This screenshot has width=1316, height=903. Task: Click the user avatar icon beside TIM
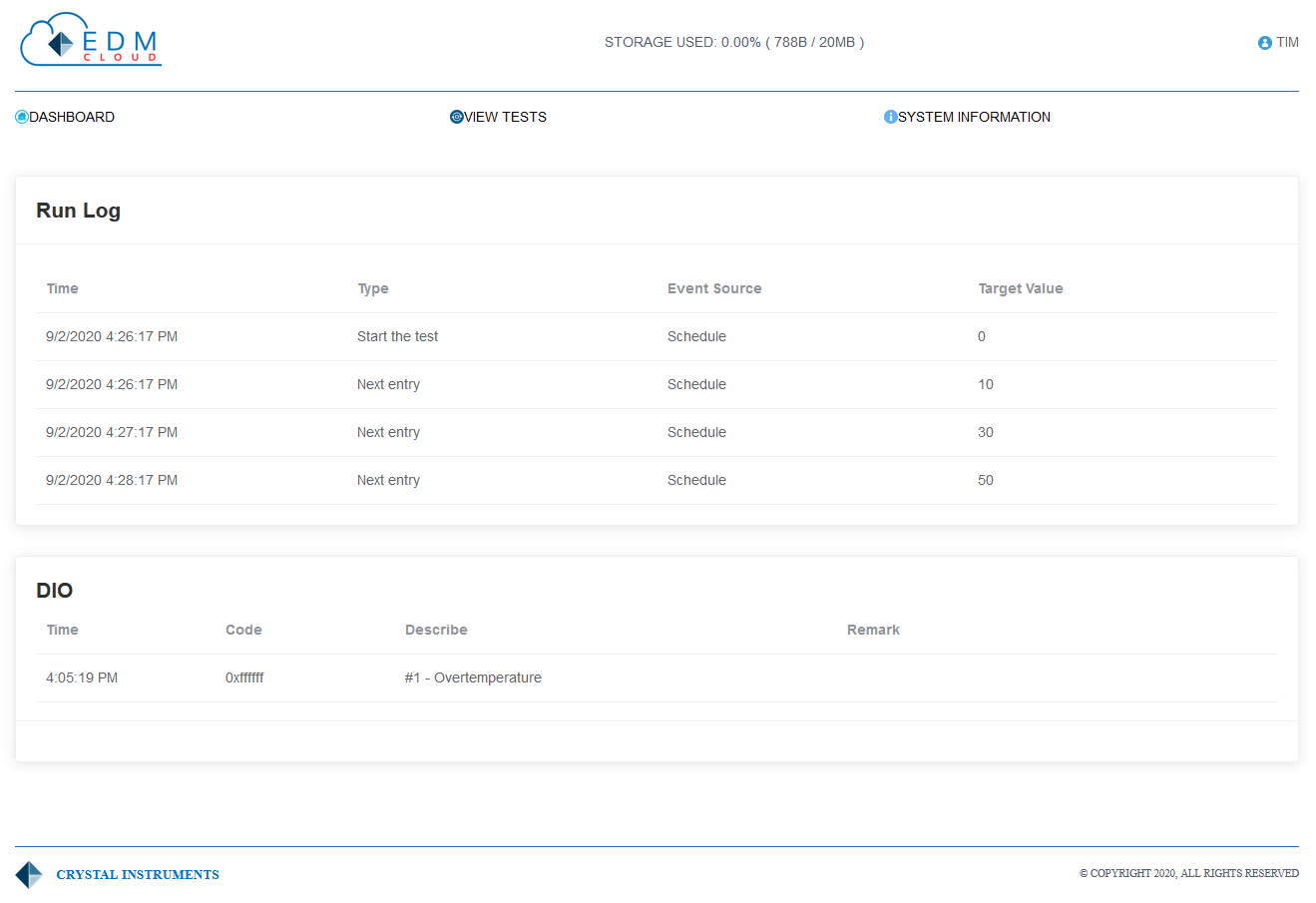tap(1265, 43)
